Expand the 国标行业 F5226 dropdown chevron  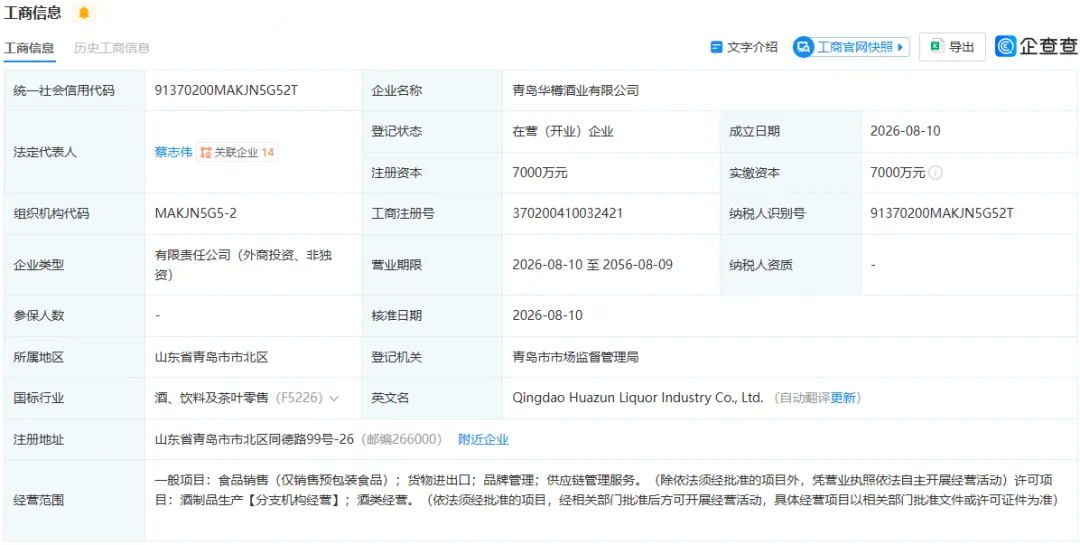(334, 398)
